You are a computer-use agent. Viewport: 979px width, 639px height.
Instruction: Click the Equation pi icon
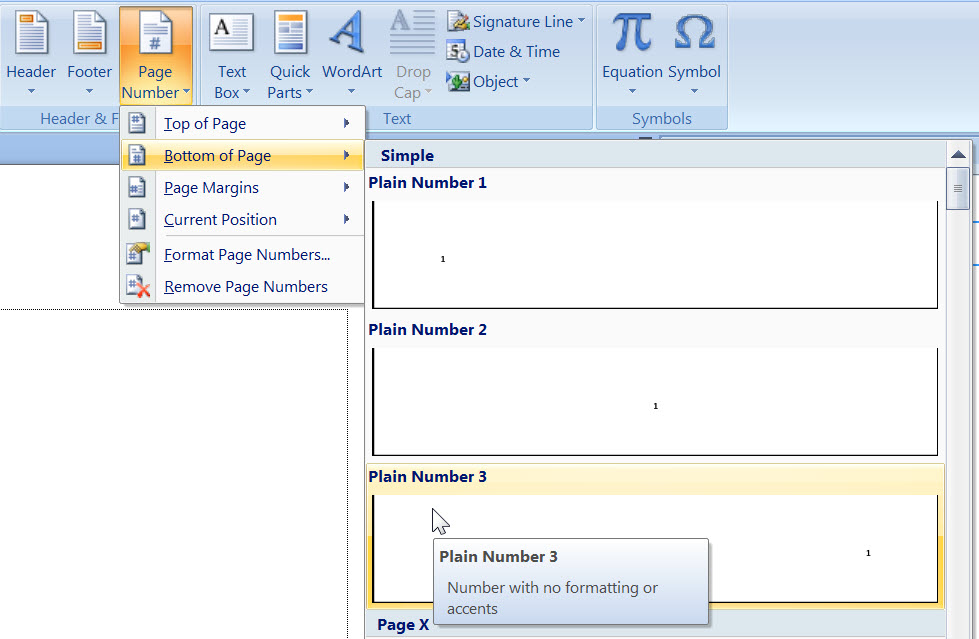click(631, 32)
